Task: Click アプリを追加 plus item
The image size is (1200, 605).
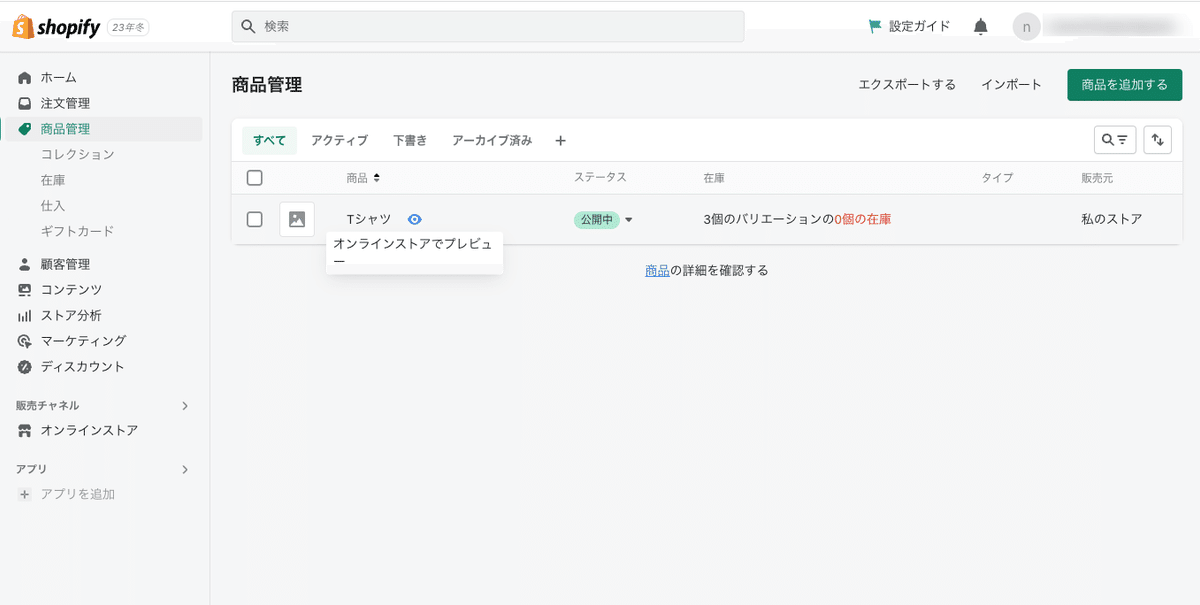Action: pyautogui.click(x=67, y=494)
